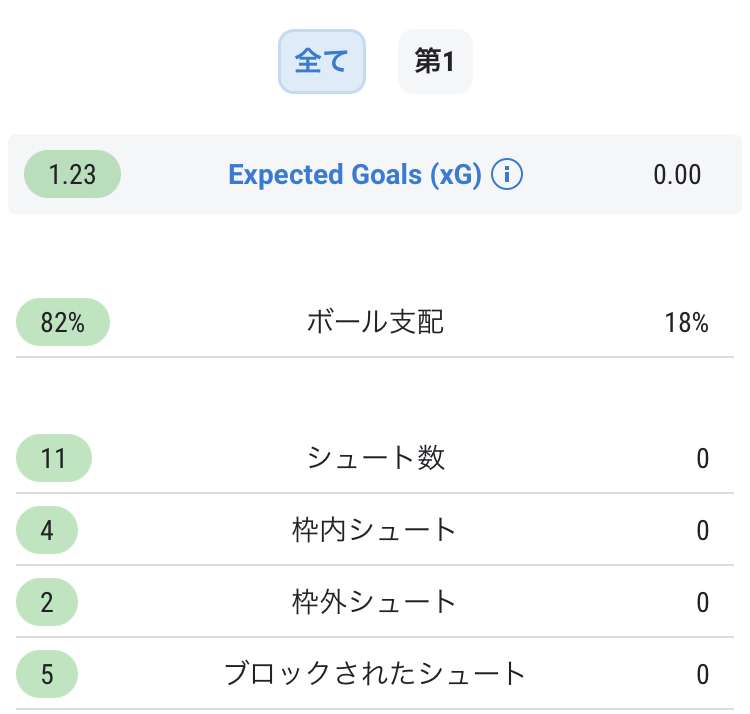Click the xG info icon
Screen dimensions: 750x714
(x=508, y=175)
